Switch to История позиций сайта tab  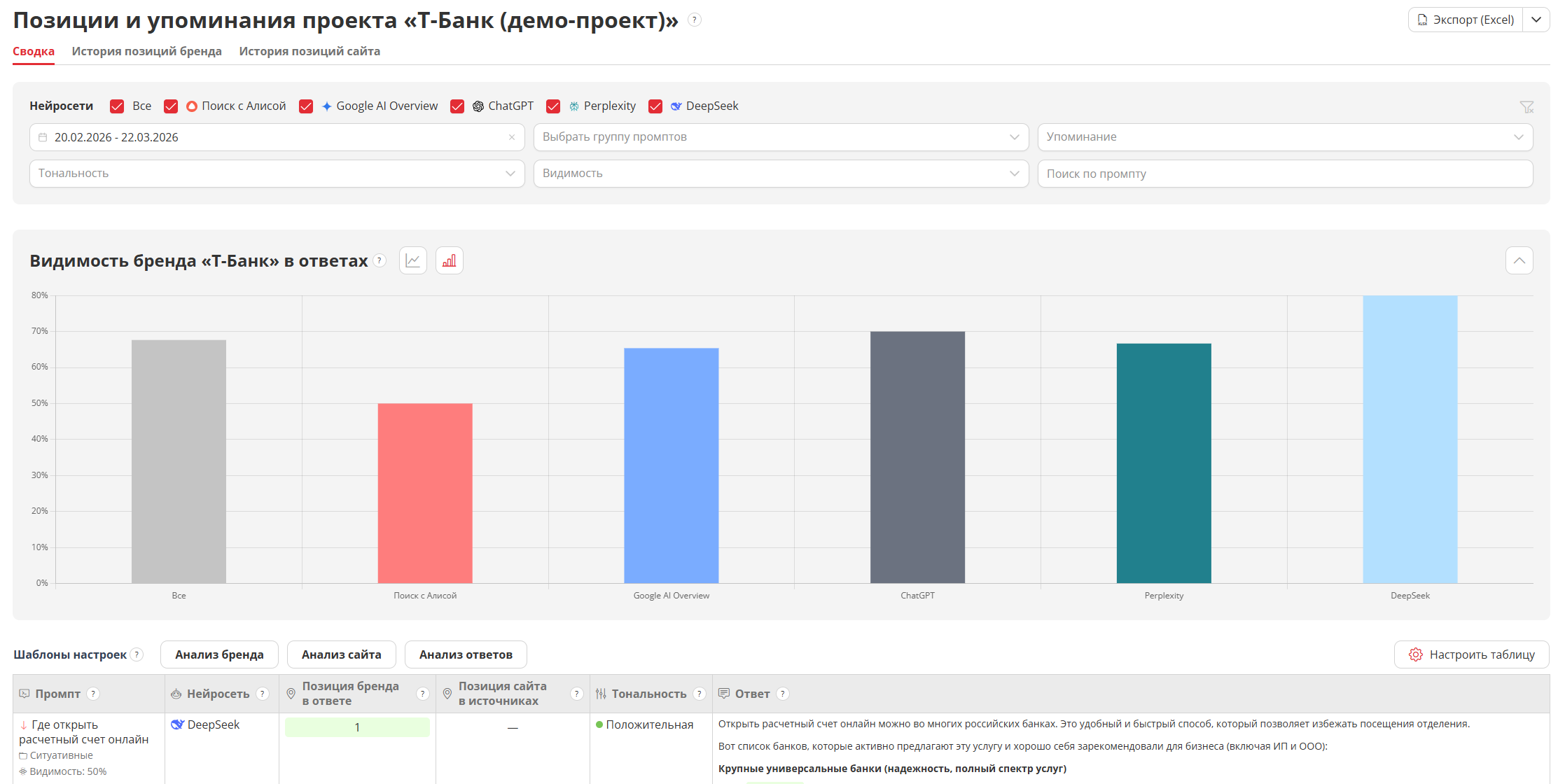(x=309, y=51)
